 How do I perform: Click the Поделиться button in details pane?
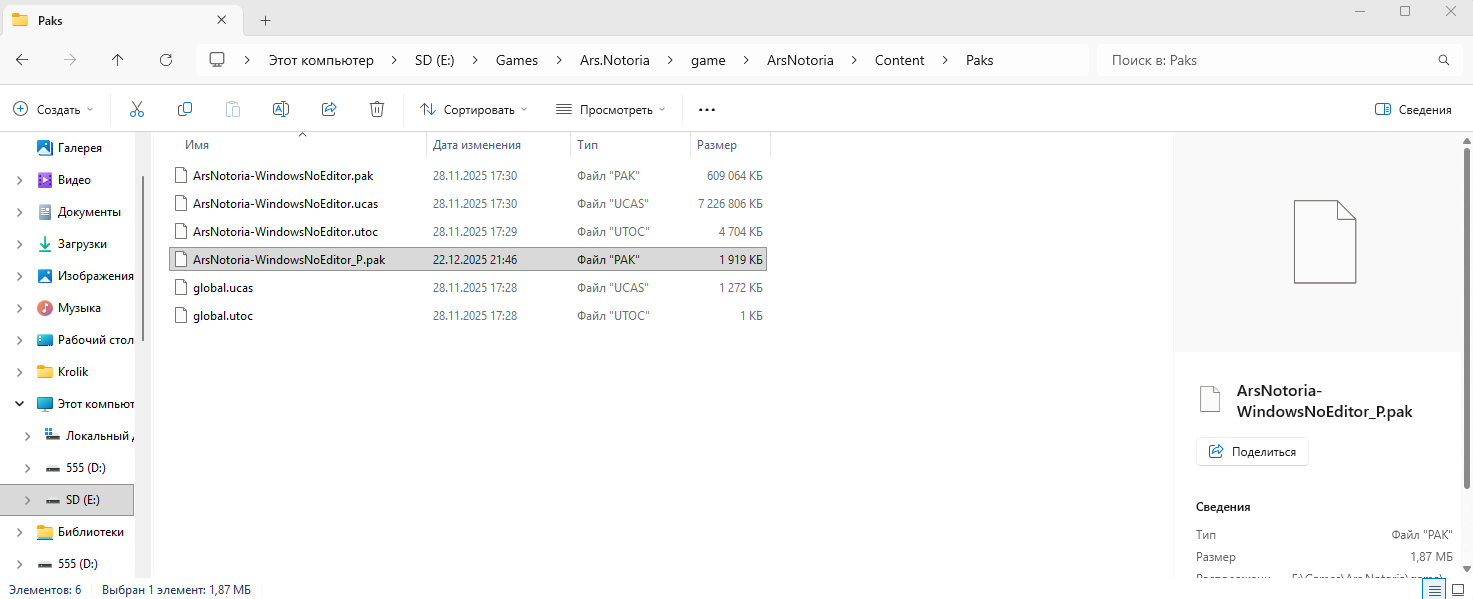point(1252,452)
